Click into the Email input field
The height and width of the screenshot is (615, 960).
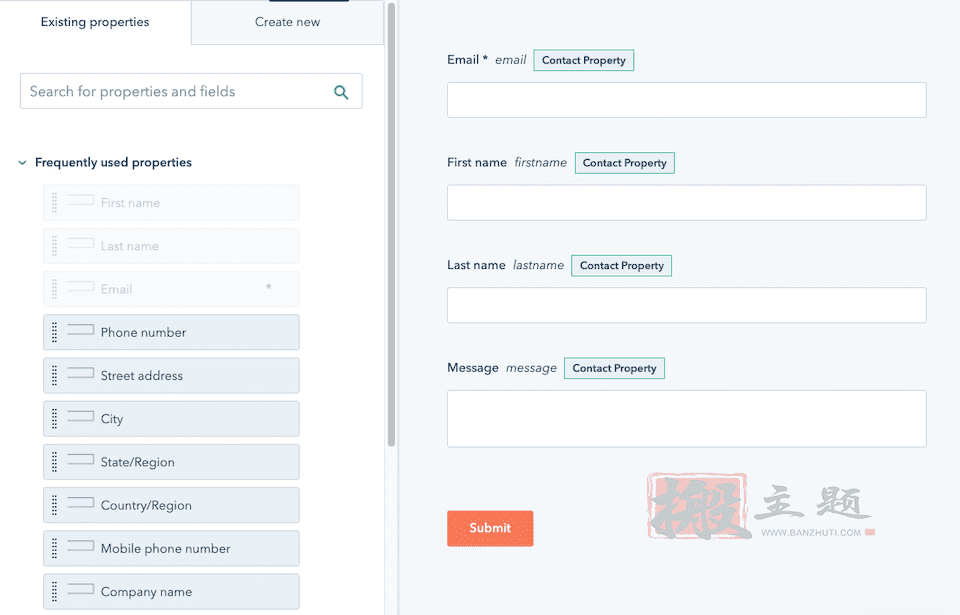686,100
